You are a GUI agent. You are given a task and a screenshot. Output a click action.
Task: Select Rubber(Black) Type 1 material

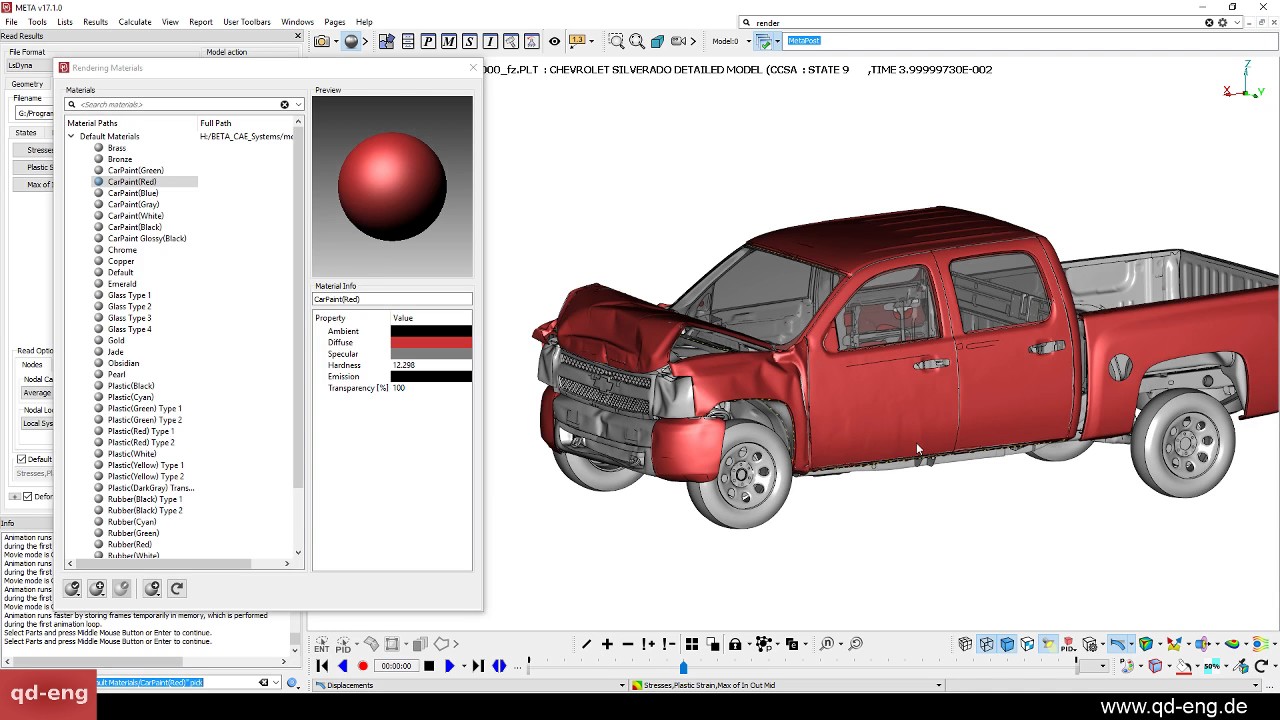pos(145,499)
